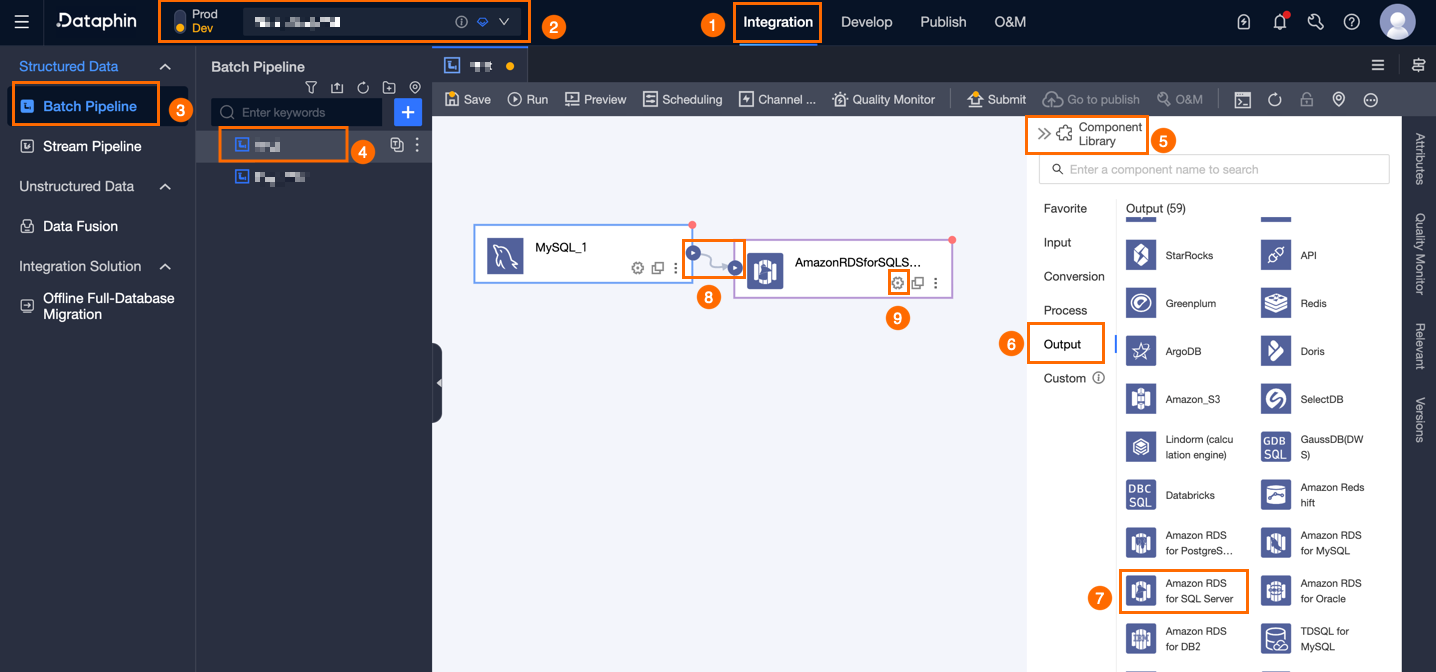Select the Input component category

1057,242
